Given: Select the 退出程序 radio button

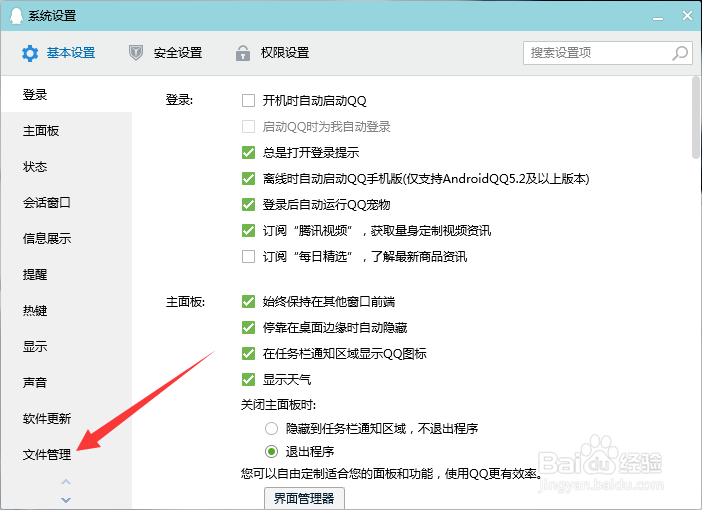Looking at the screenshot, I should click(271, 451).
